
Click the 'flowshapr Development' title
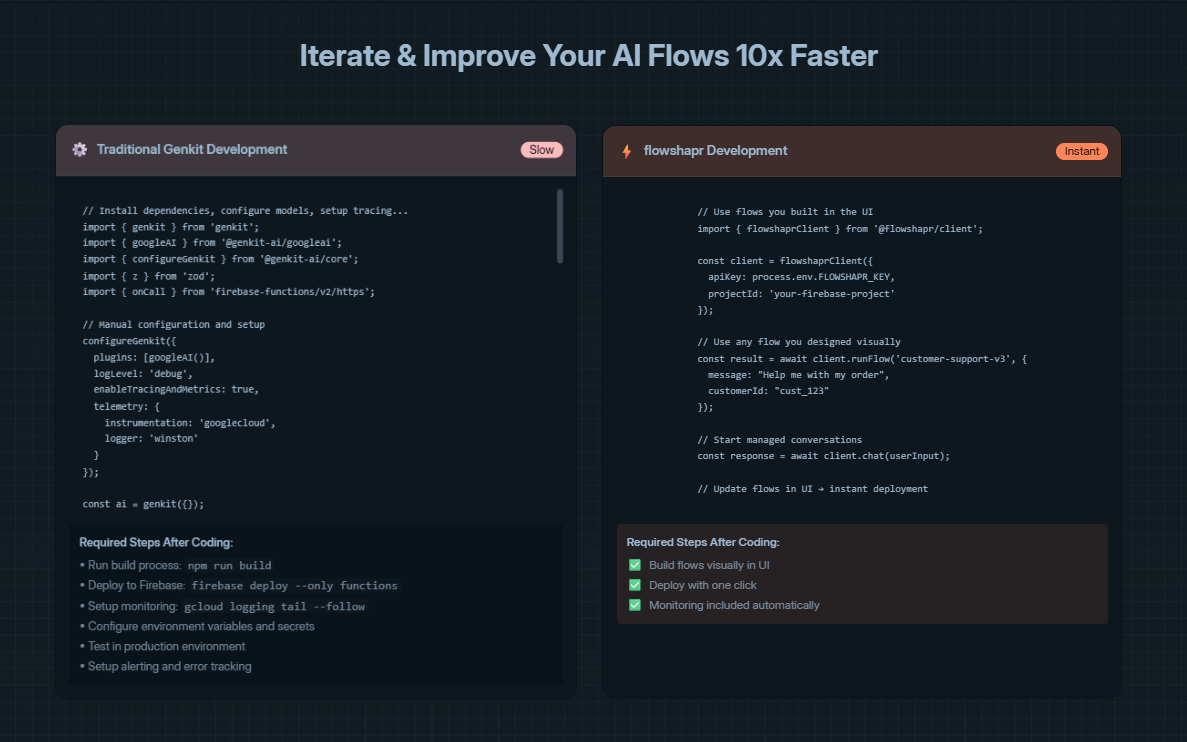pos(715,151)
